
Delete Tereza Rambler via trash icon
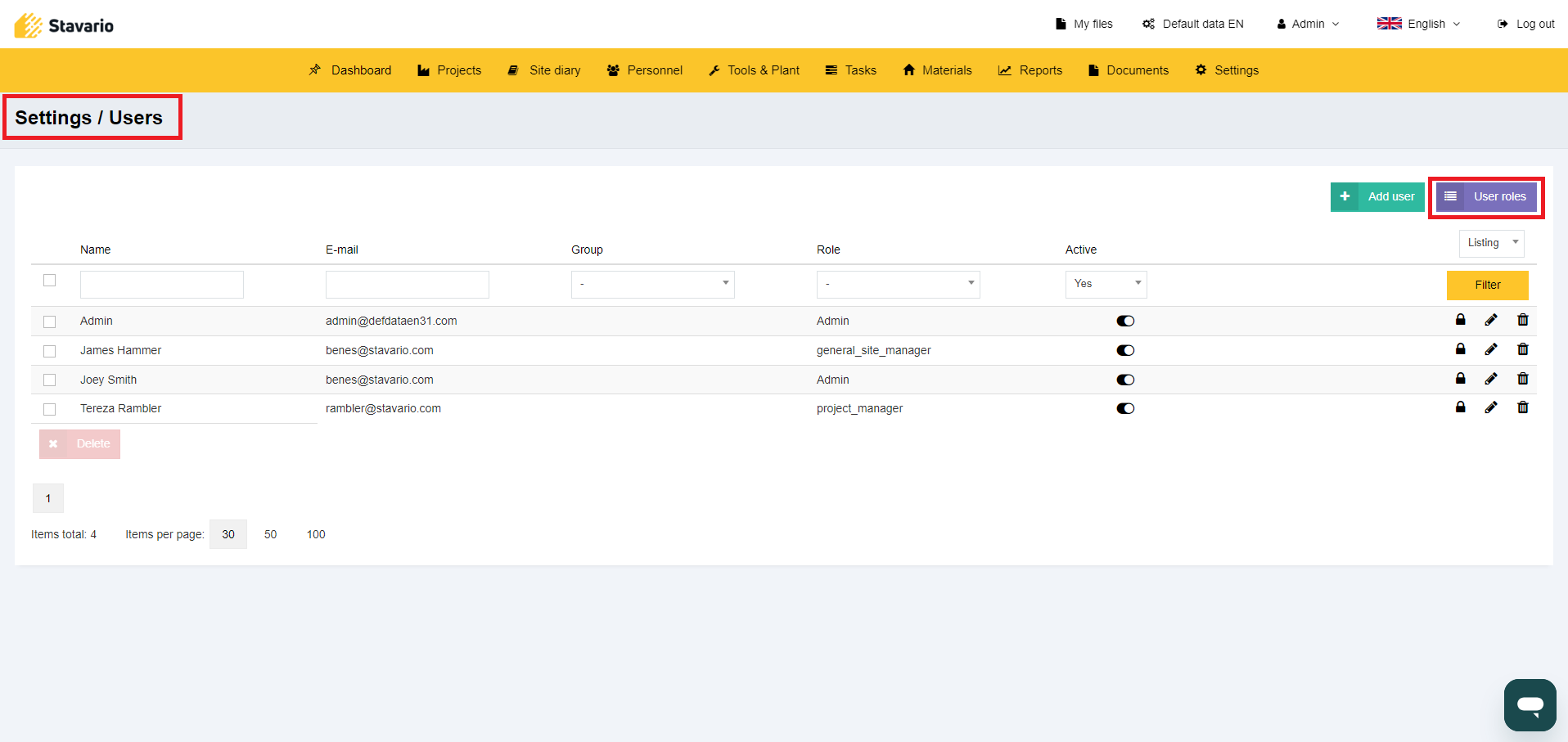point(1522,407)
